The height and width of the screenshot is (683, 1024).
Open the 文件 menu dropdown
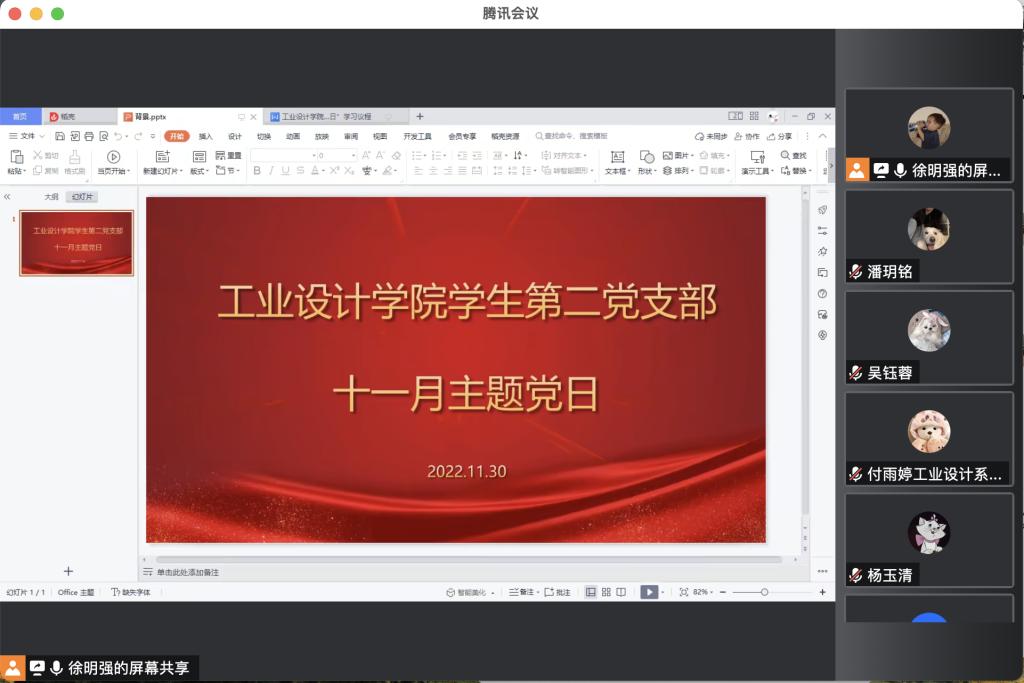point(26,136)
